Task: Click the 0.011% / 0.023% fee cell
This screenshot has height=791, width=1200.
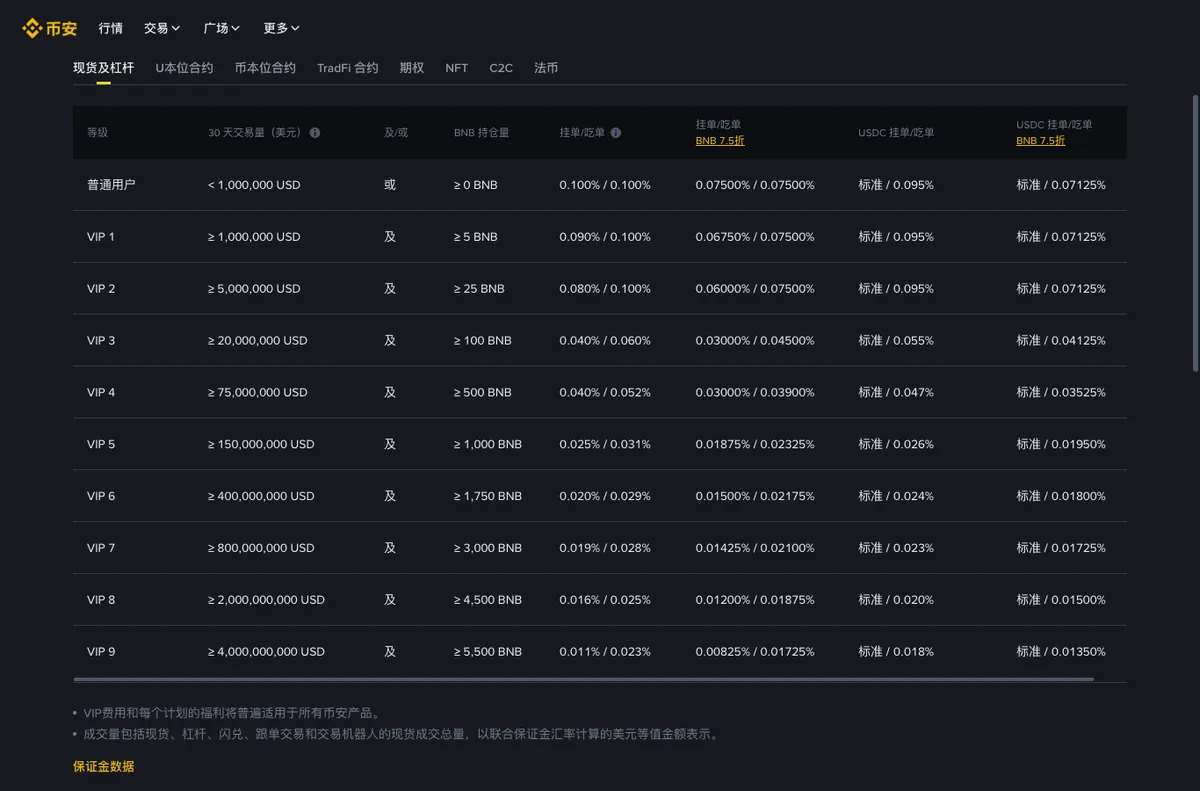Action: point(605,652)
